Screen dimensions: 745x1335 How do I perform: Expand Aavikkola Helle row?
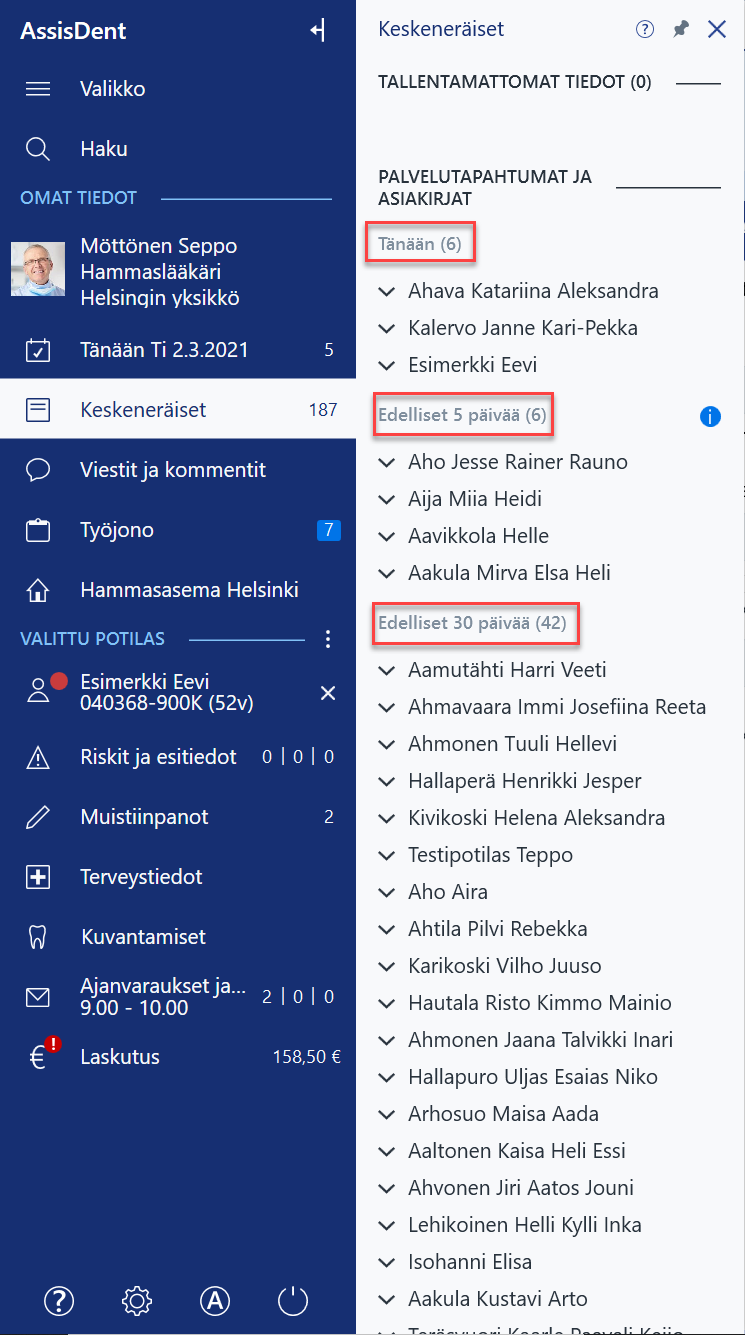pos(387,536)
